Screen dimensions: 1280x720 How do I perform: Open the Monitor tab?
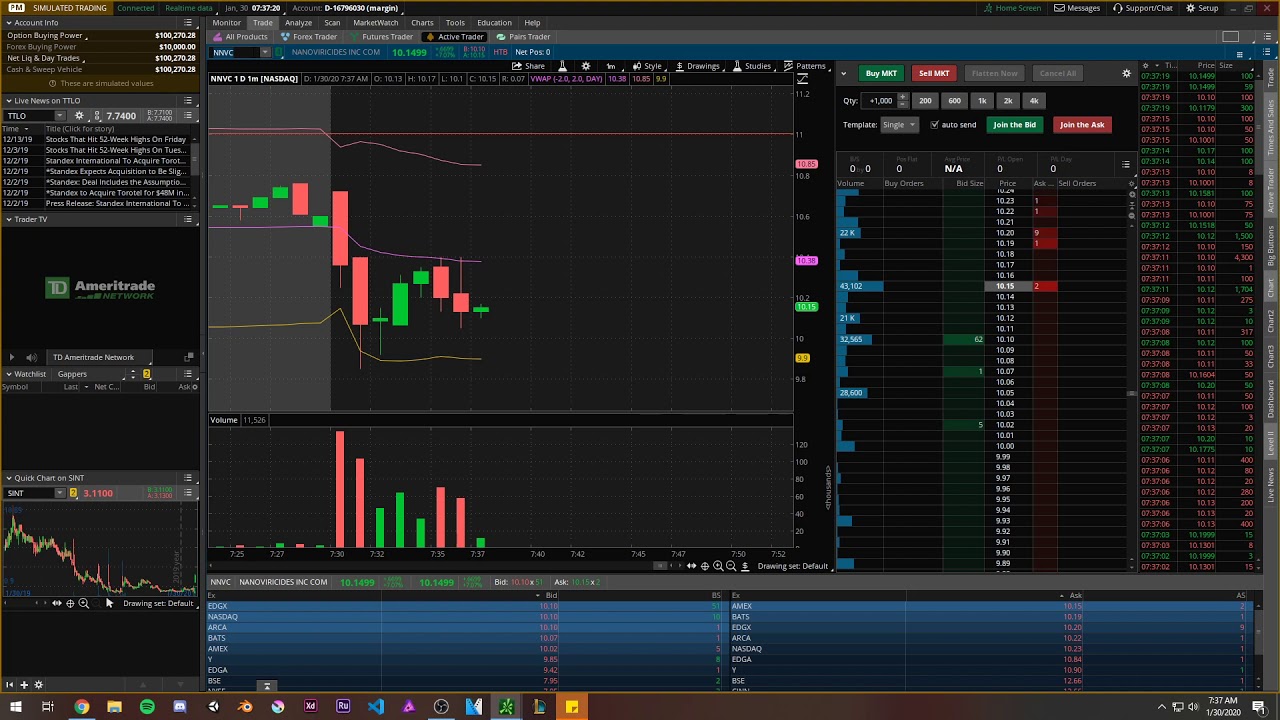point(226,22)
